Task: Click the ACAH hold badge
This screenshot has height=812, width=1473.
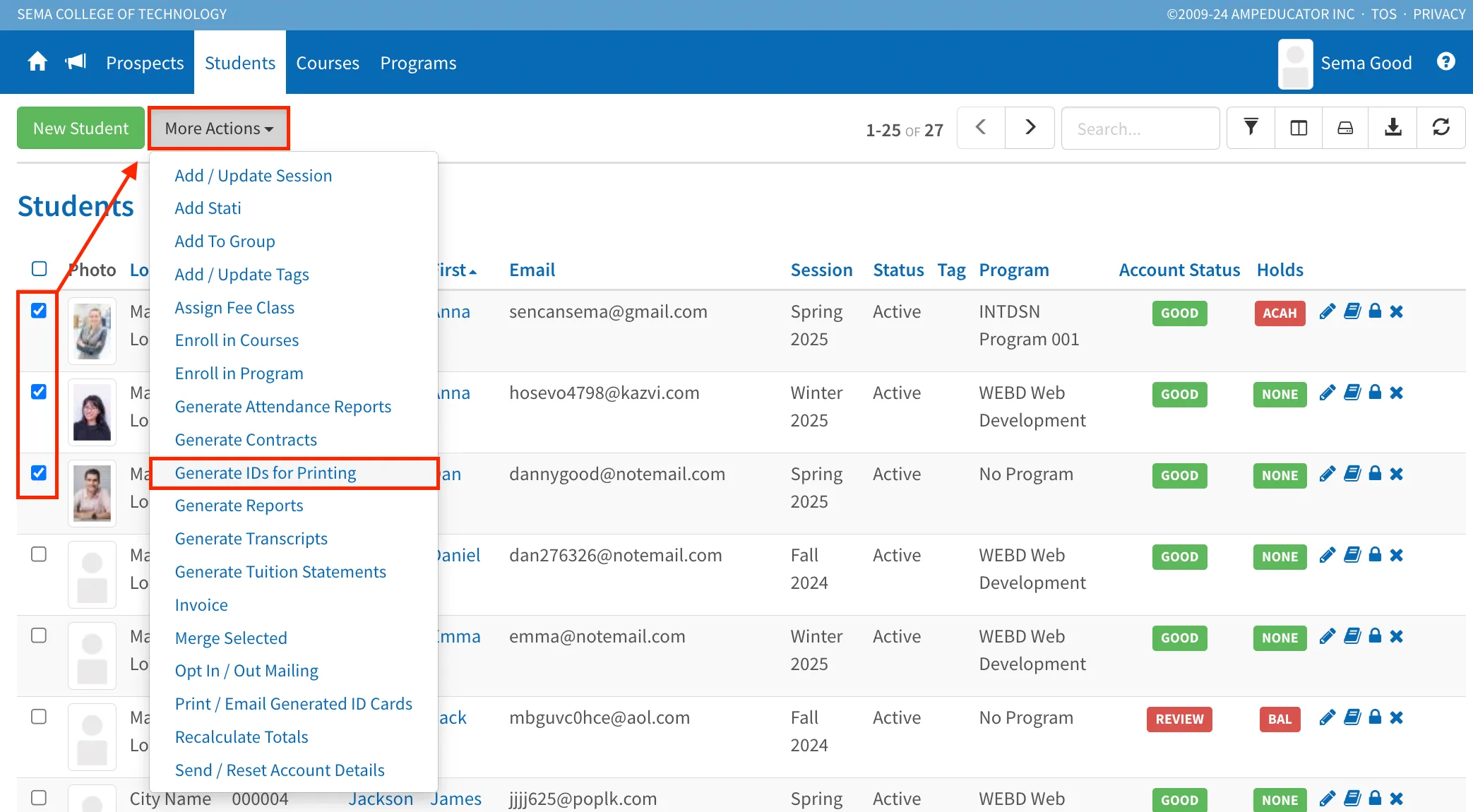Action: 1280,313
